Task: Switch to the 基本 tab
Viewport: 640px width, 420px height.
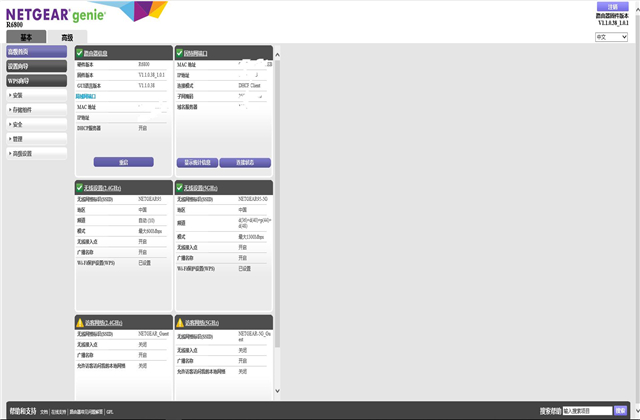Action: pos(26,37)
